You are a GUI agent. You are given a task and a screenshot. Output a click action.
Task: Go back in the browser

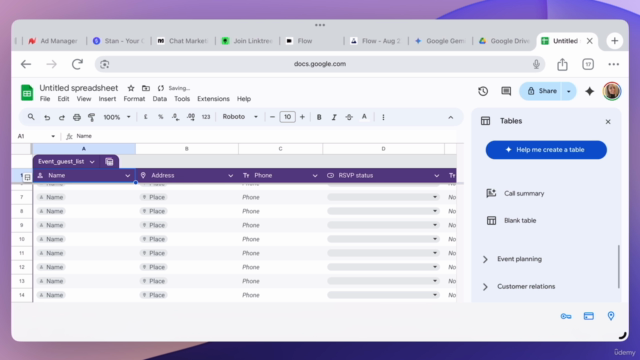(26, 64)
